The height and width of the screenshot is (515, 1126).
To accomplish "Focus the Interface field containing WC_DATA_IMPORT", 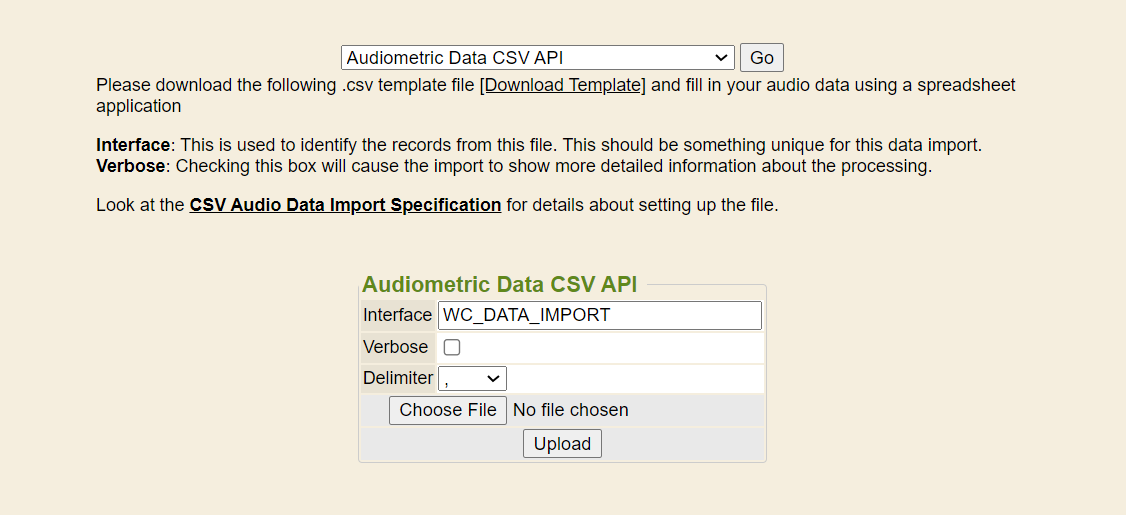I will pyautogui.click(x=599, y=315).
